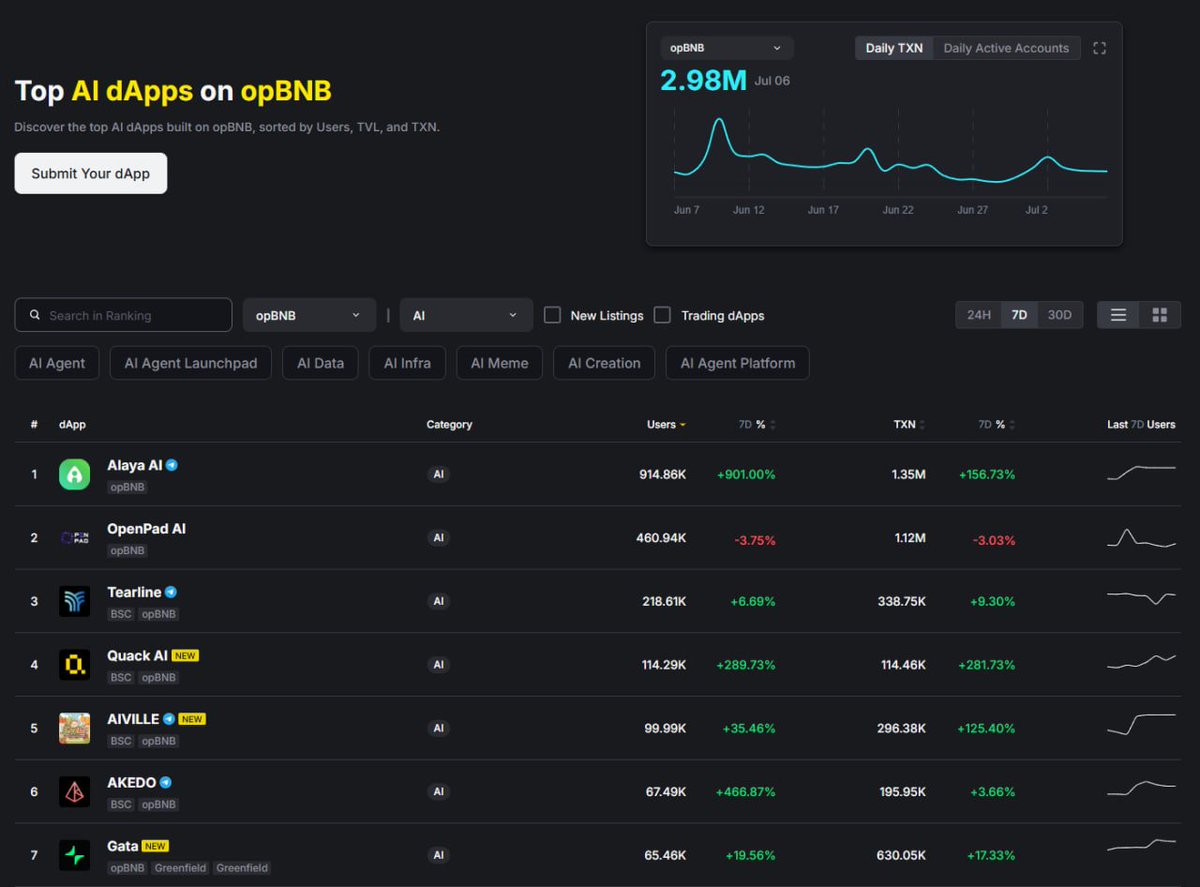Click the Telegram badge next to AKEDO
Image resolution: width=1200 pixels, height=887 pixels.
pyautogui.click(x=166, y=783)
